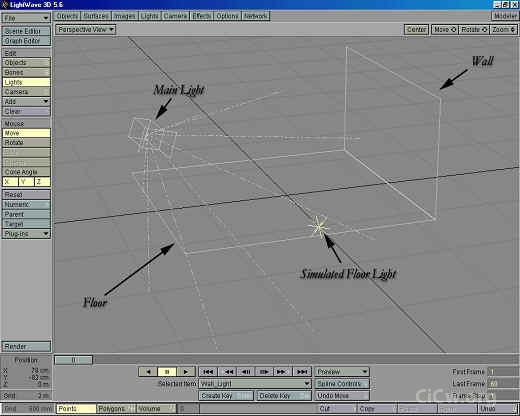
Task: Toggle the Z axis constraint
Action: [x=42, y=182]
